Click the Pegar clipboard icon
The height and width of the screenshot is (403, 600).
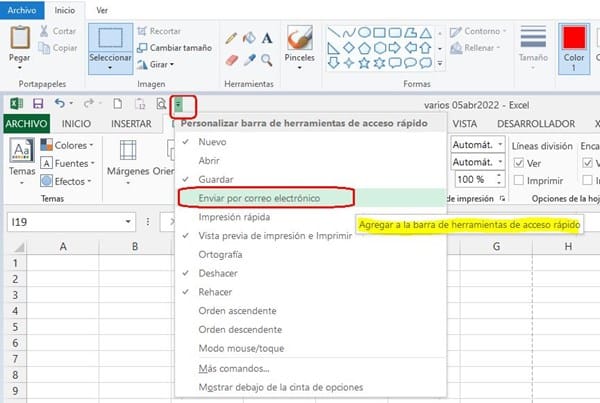(20, 38)
